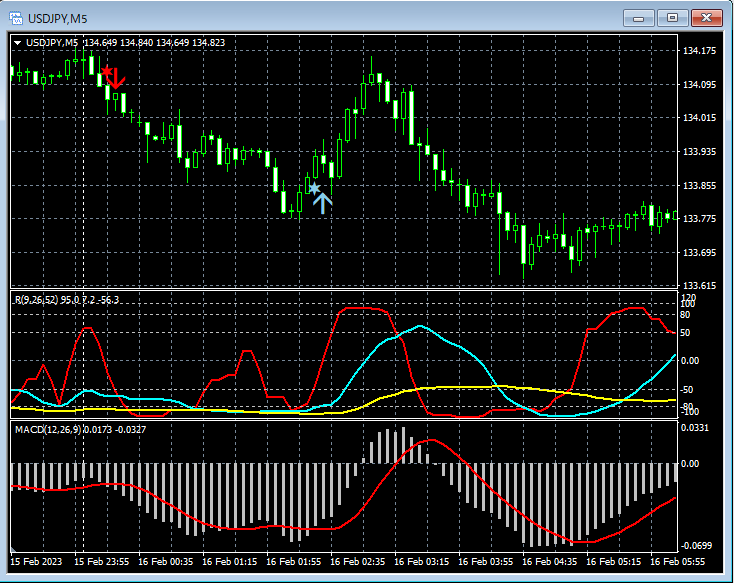Click the USDJPY,M5 title bar text

pyautogui.click(x=59, y=18)
